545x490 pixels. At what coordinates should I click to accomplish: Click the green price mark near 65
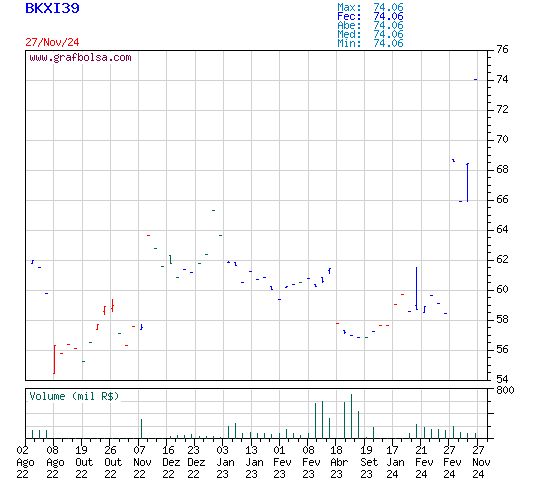click(213, 210)
